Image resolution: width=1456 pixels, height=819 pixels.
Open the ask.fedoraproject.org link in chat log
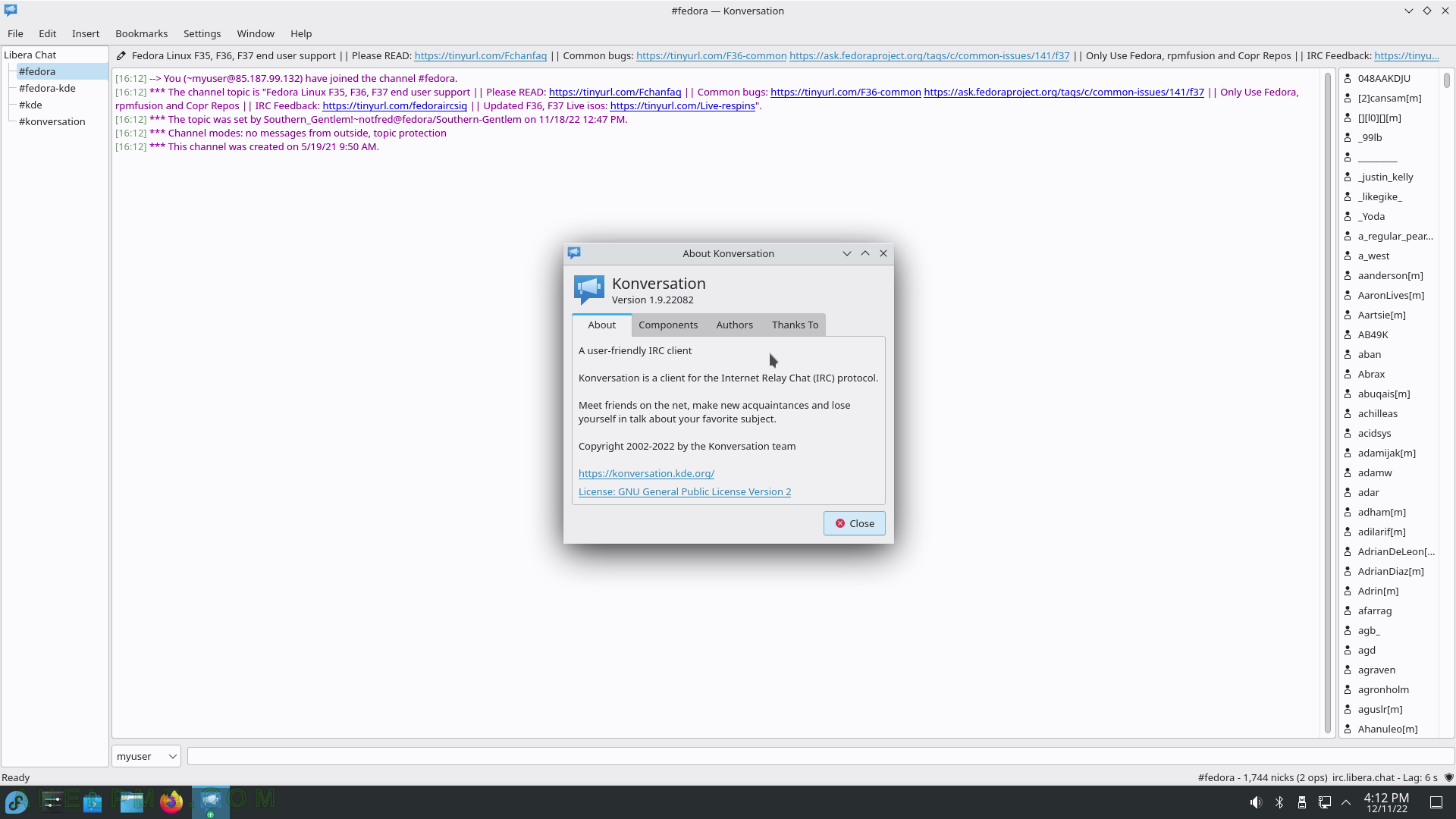point(1064,92)
